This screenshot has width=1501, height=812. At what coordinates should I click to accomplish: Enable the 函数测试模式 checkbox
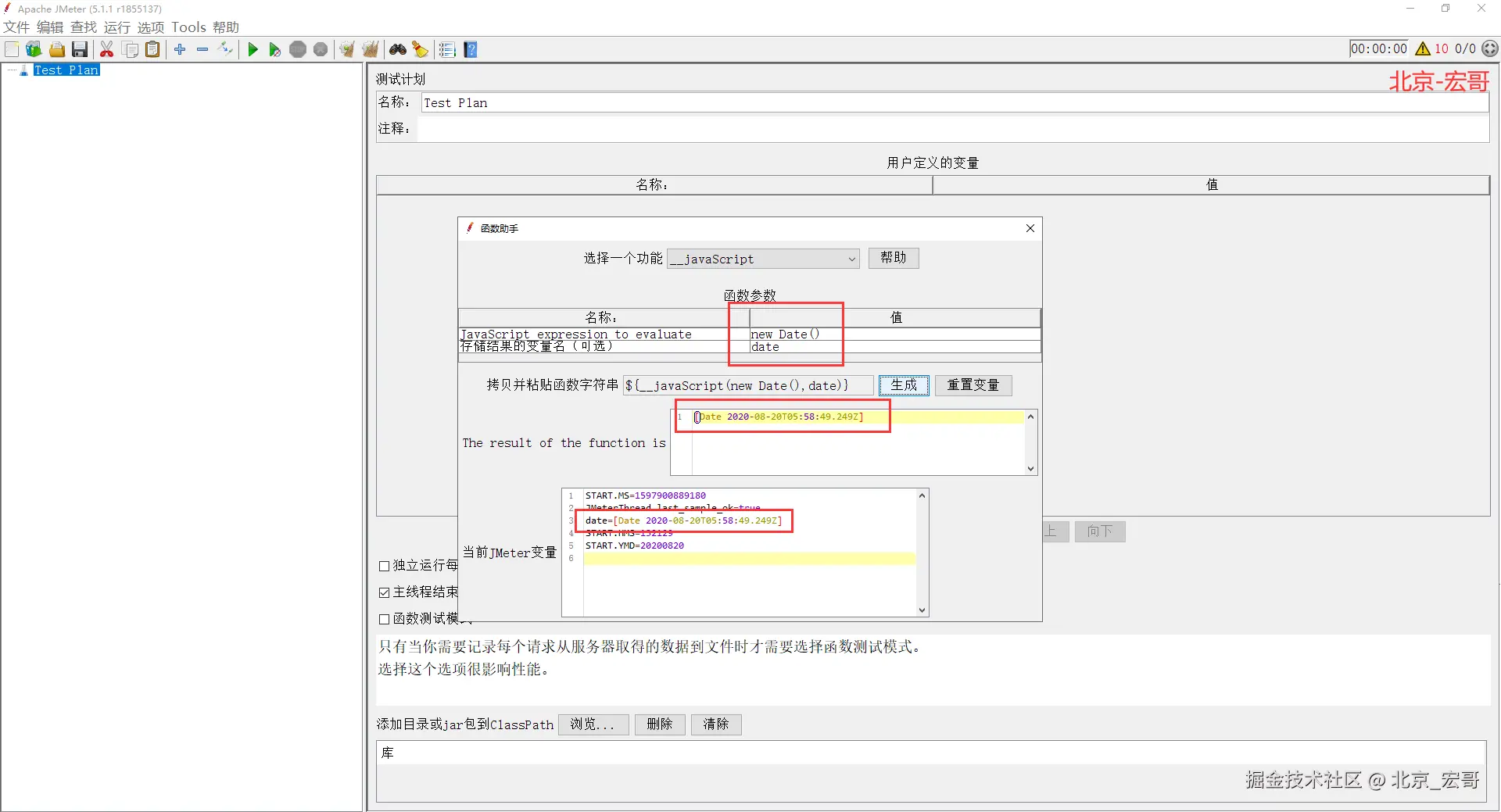click(385, 619)
